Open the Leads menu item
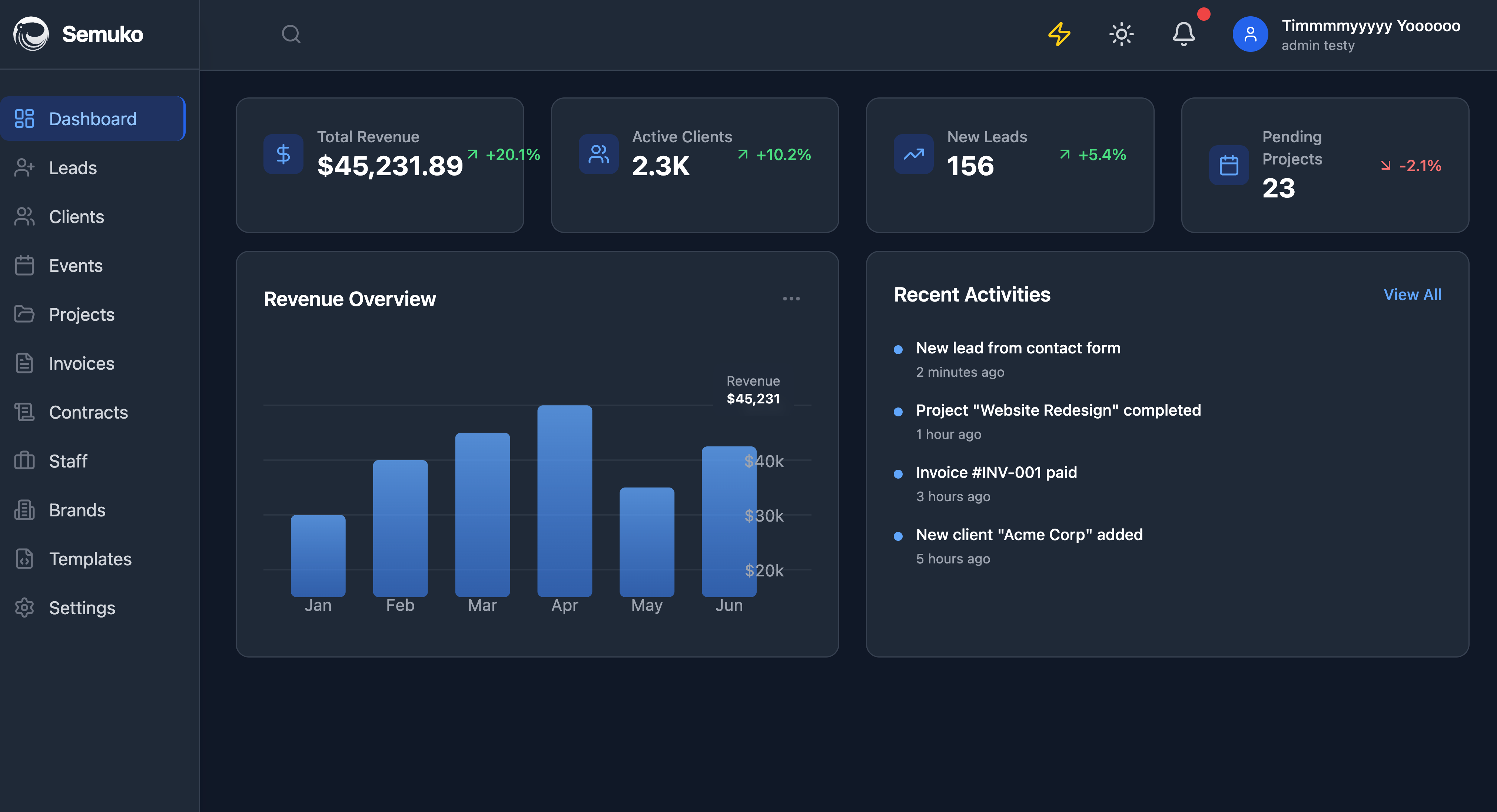The width and height of the screenshot is (1497, 812). [x=73, y=168]
